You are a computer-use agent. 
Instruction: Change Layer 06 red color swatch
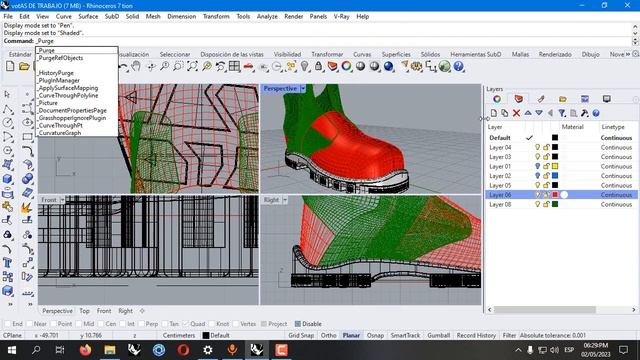tap(555, 195)
